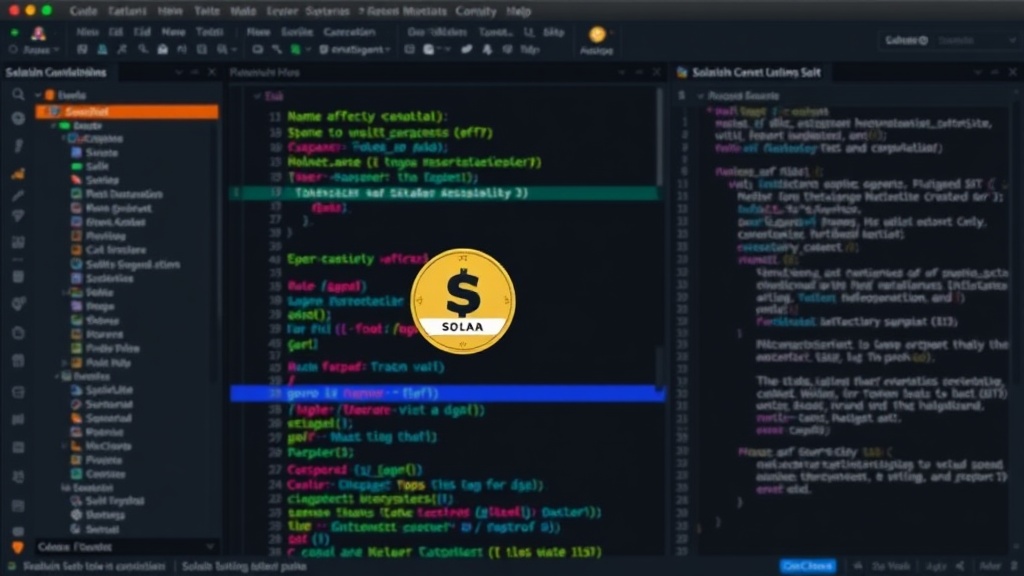The width and height of the screenshot is (1024, 576).
Task: Click the pink person icon in the toolbar
Action: 39,33
